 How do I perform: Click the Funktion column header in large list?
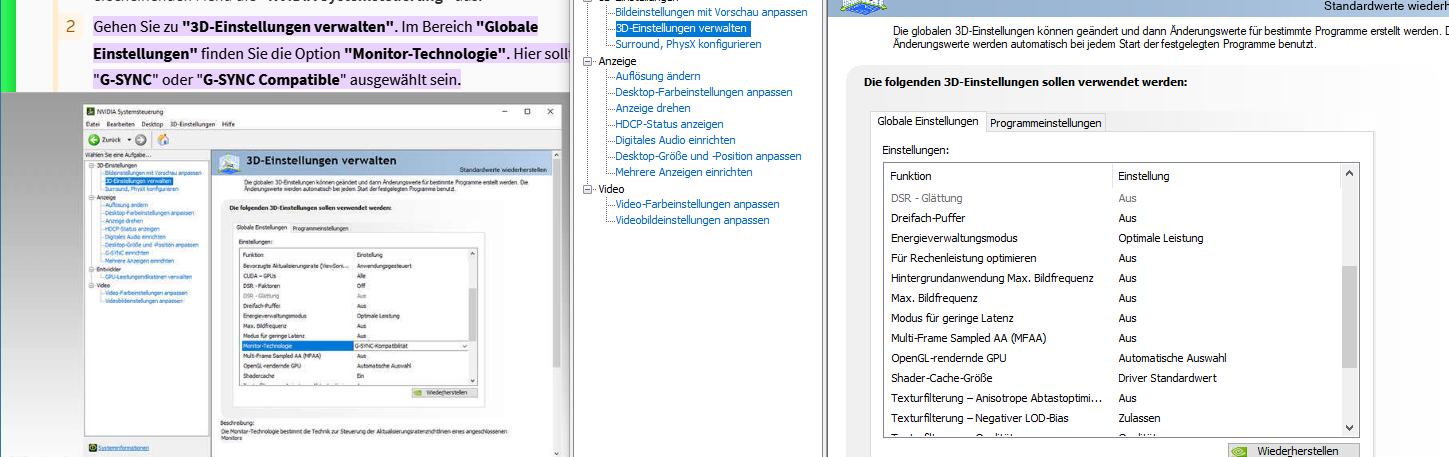point(999,176)
